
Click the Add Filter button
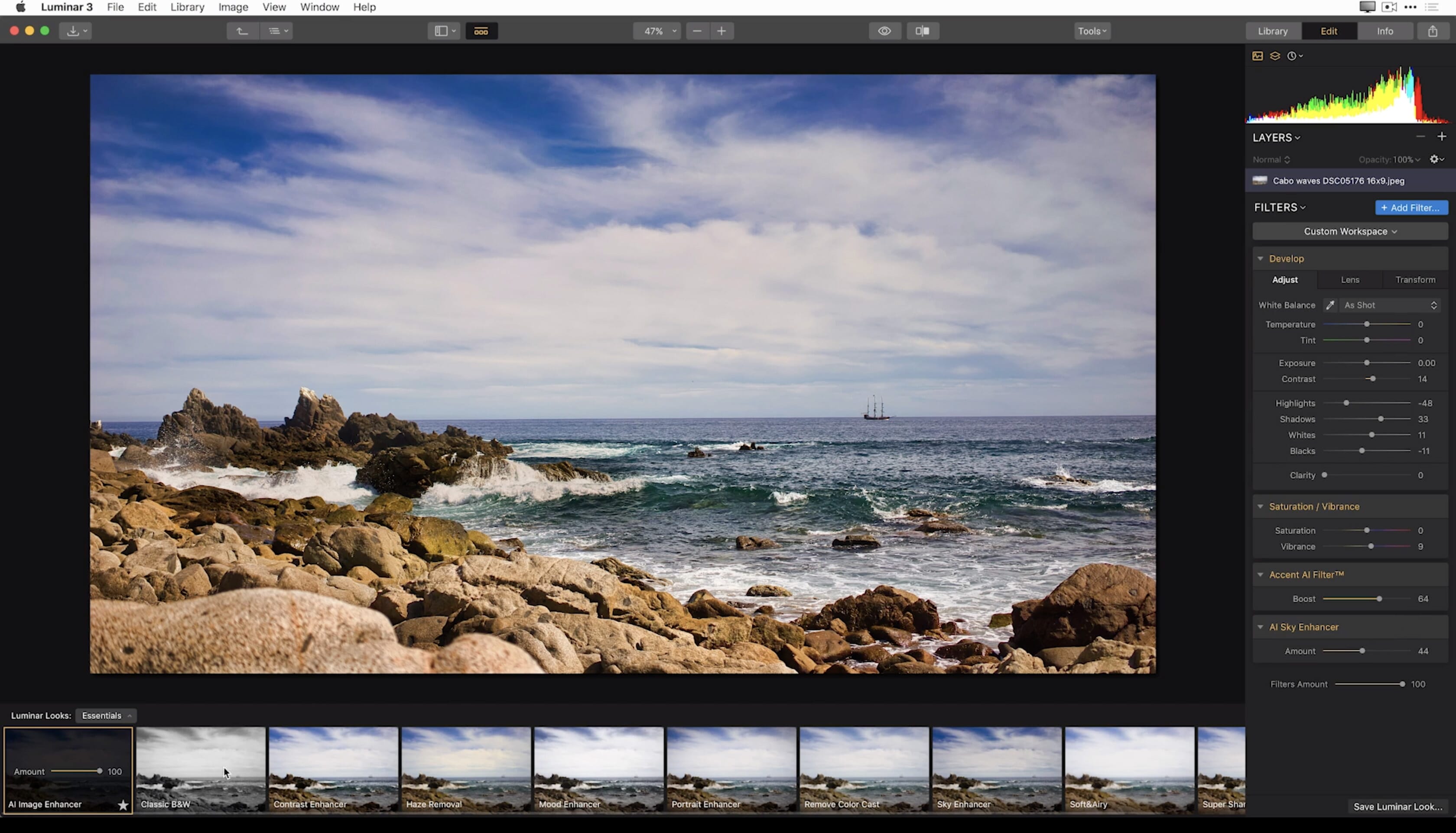(1408, 207)
